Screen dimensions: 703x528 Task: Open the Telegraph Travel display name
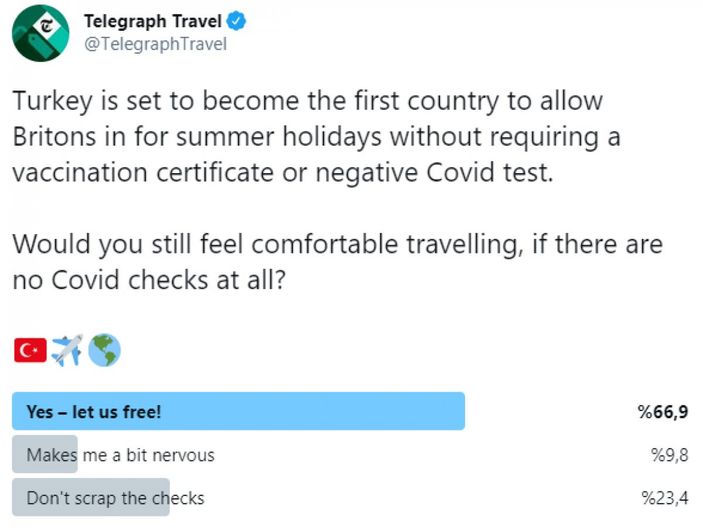tap(155, 21)
